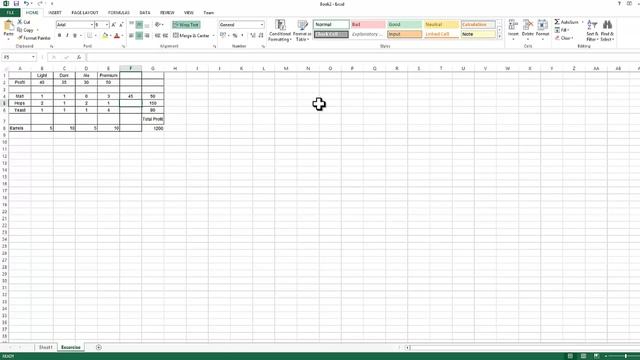Add a new sheet with plus button
Image resolution: width=640 pixels, height=360 pixels.
coord(98,347)
